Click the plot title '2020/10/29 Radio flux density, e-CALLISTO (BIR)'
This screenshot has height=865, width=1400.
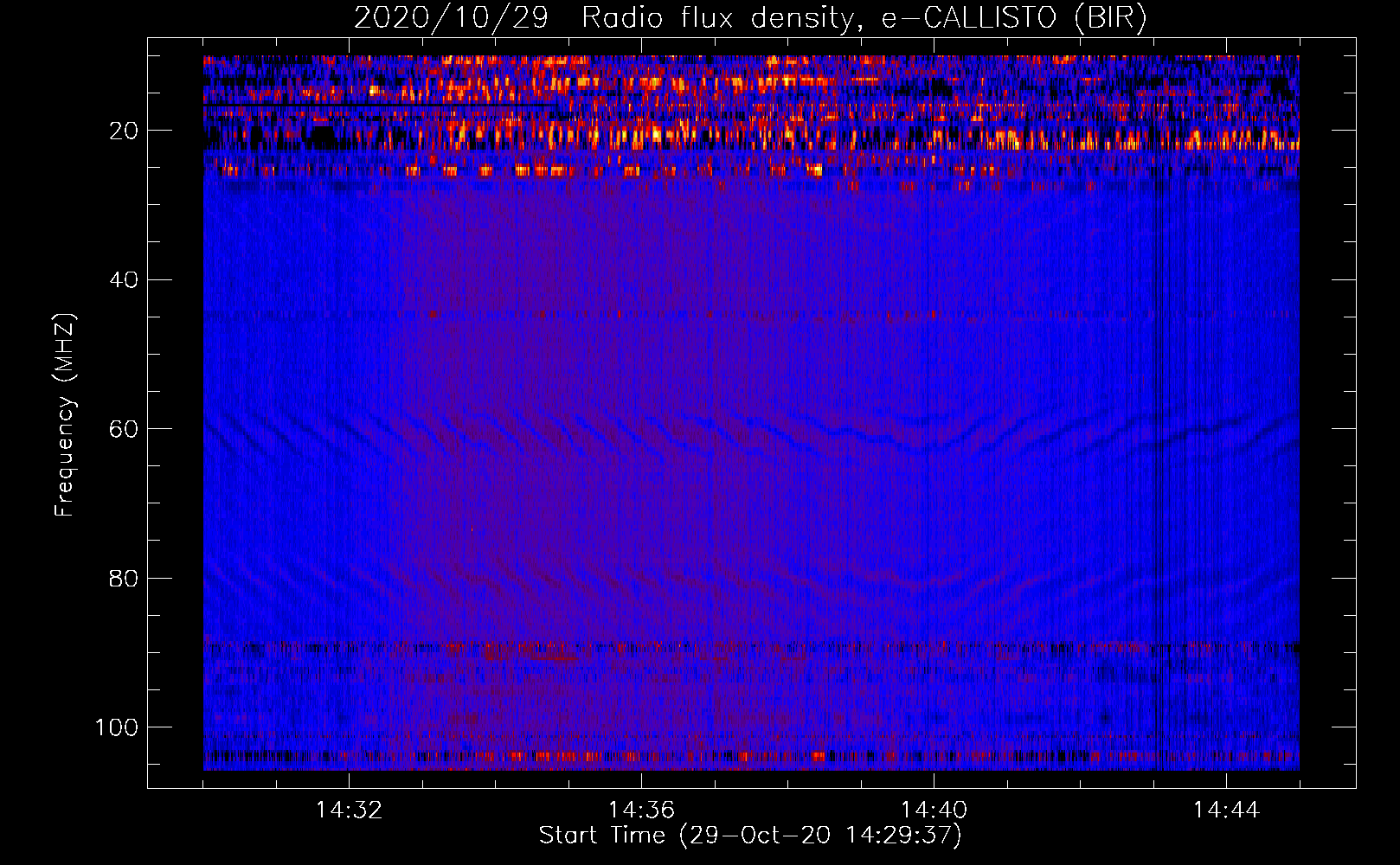coord(750,17)
